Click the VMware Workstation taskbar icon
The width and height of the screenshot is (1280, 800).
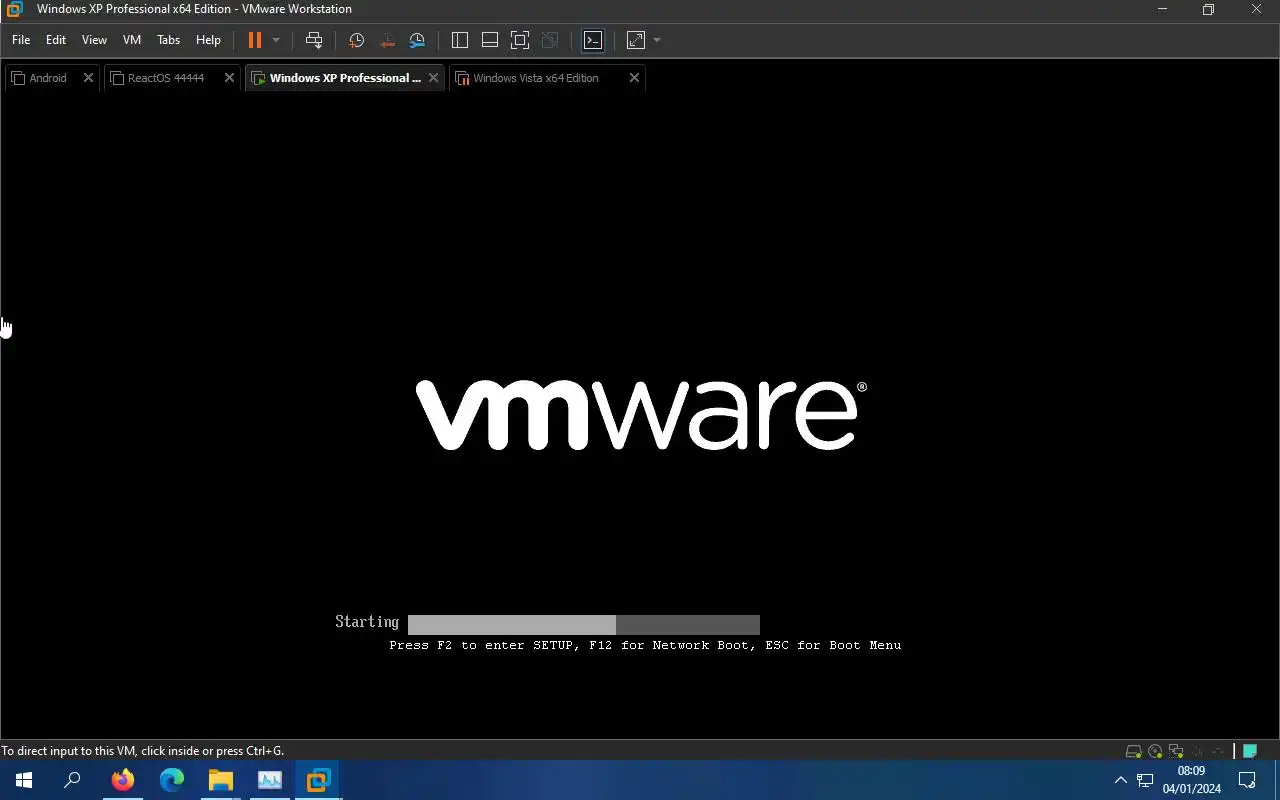click(318, 780)
